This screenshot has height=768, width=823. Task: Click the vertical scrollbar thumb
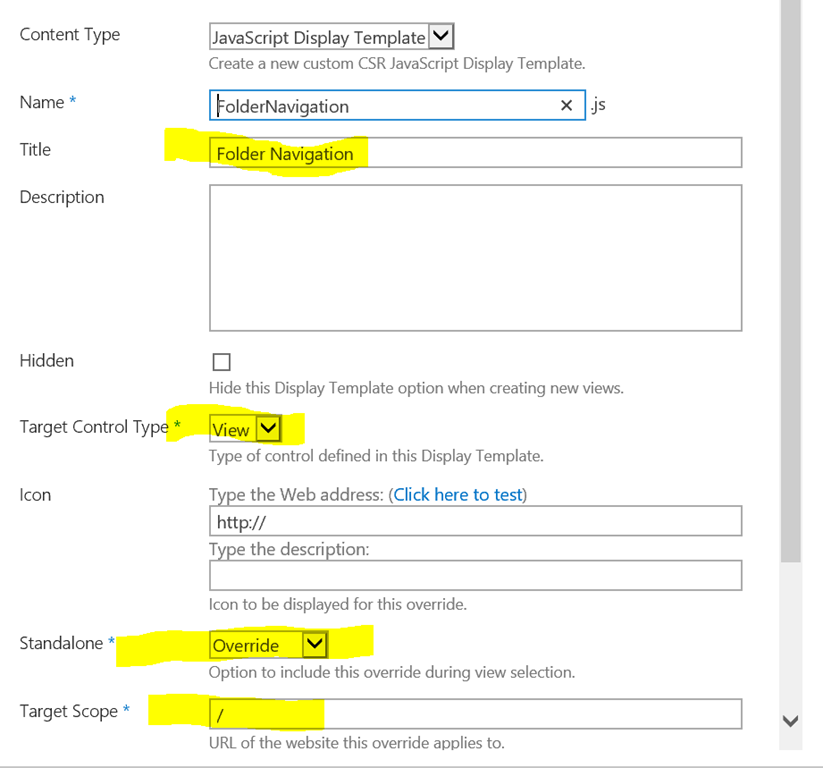click(x=790, y=280)
